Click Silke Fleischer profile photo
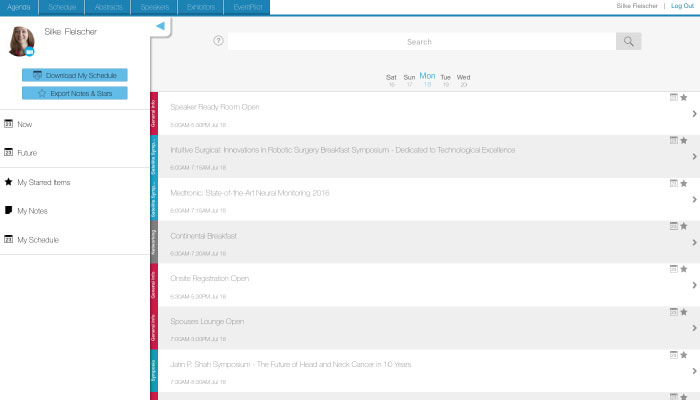 pos(21,41)
